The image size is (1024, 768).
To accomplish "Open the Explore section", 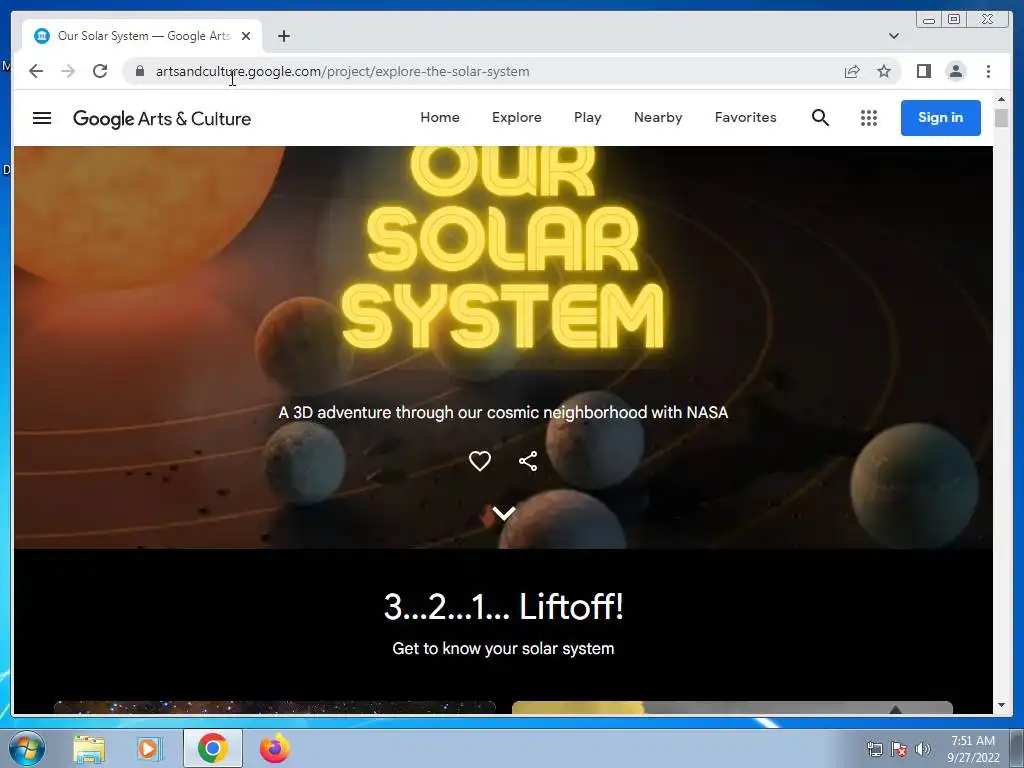I will (x=517, y=118).
